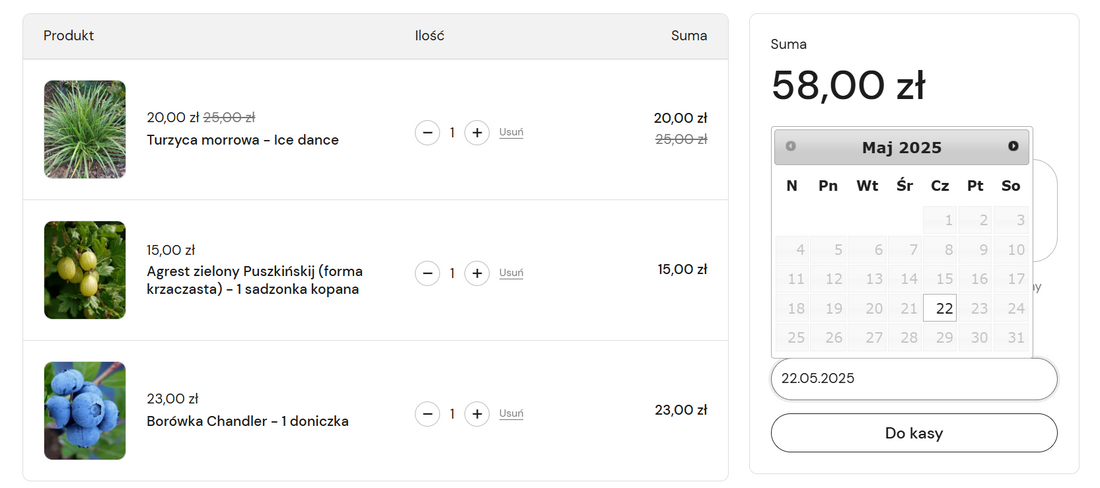
Task: Open the Borówka Chandler - 1 doniczka product name
Action: pyautogui.click(x=247, y=421)
